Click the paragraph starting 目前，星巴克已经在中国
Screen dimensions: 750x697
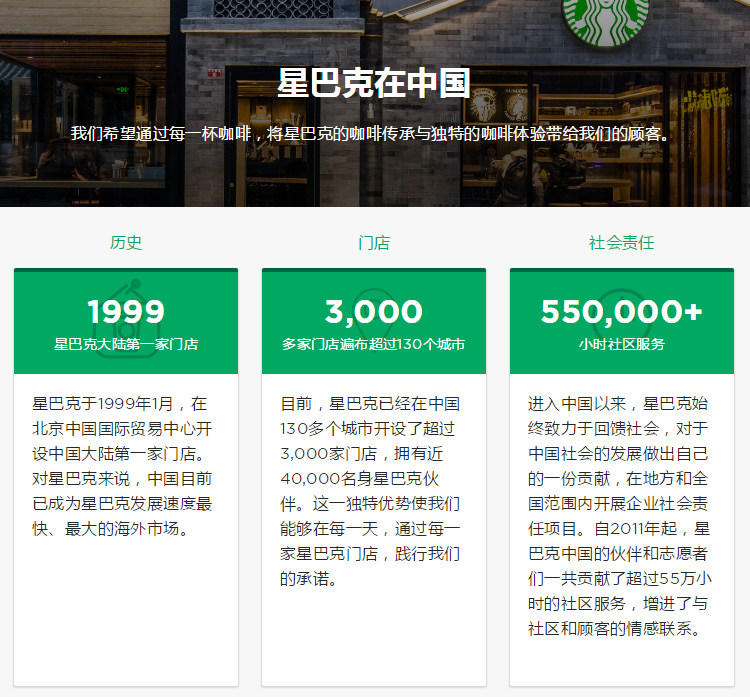coord(370,491)
